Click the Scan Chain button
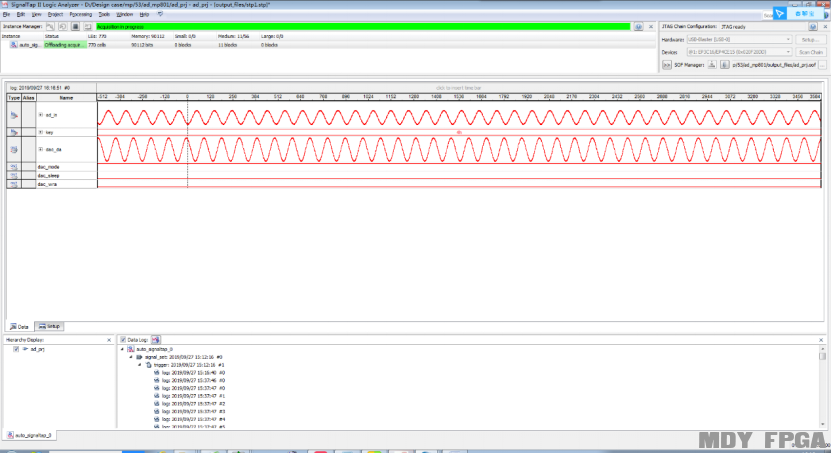Image resolution: width=831 pixels, height=454 pixels. coord(810,52)
